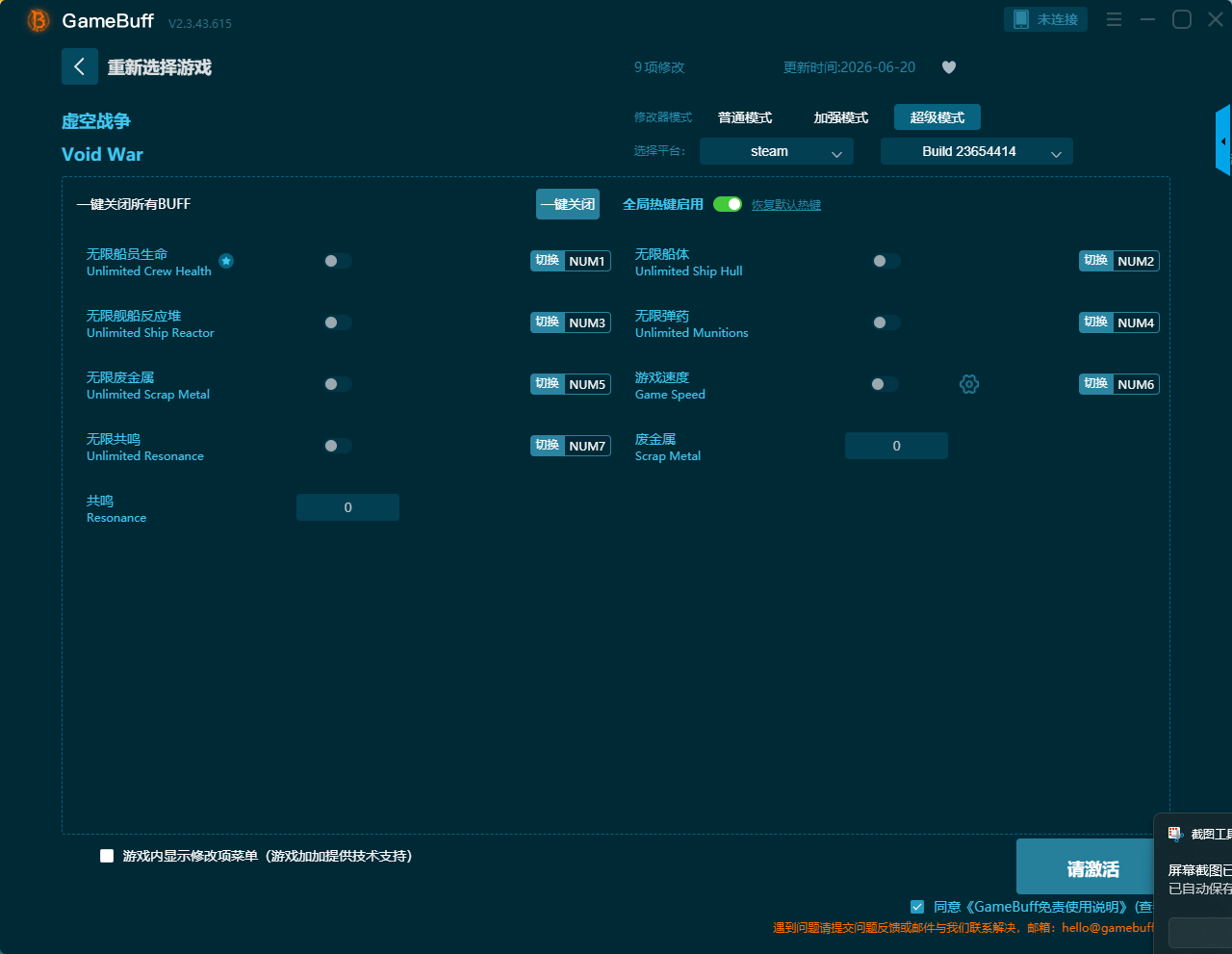This screenshot has height=954, width=1232.
Task: Click the 切换 button for NUM7
Action: click(x=548, y=446)
